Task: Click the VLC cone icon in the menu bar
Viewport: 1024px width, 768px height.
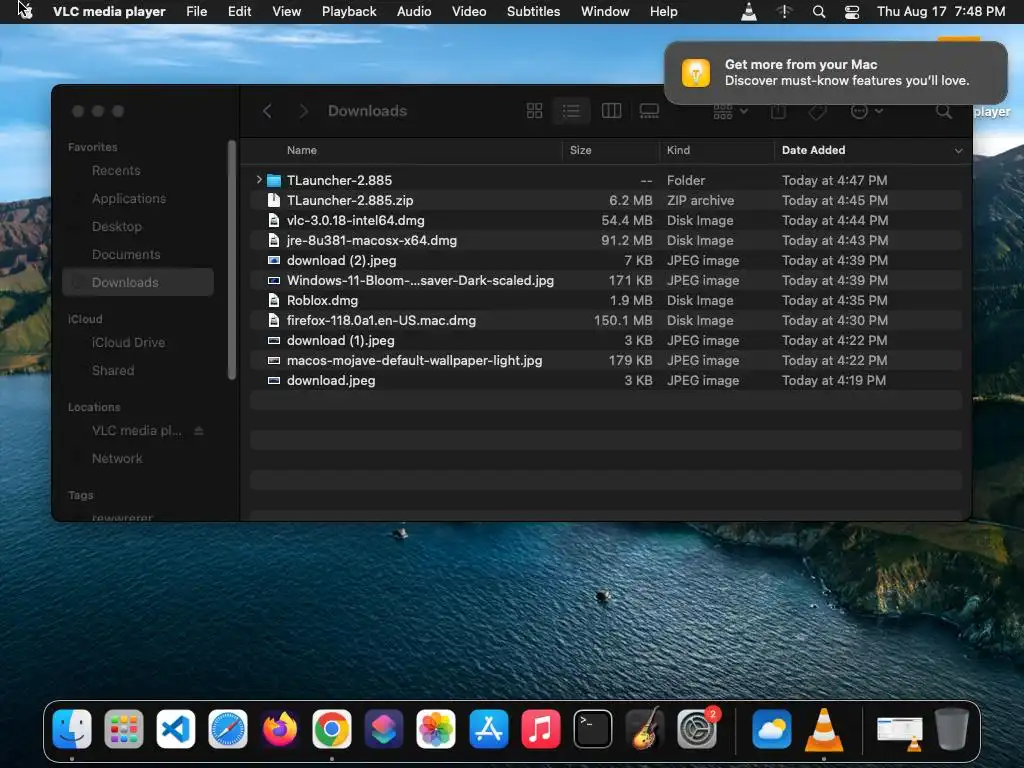Action: pos(748,12)
